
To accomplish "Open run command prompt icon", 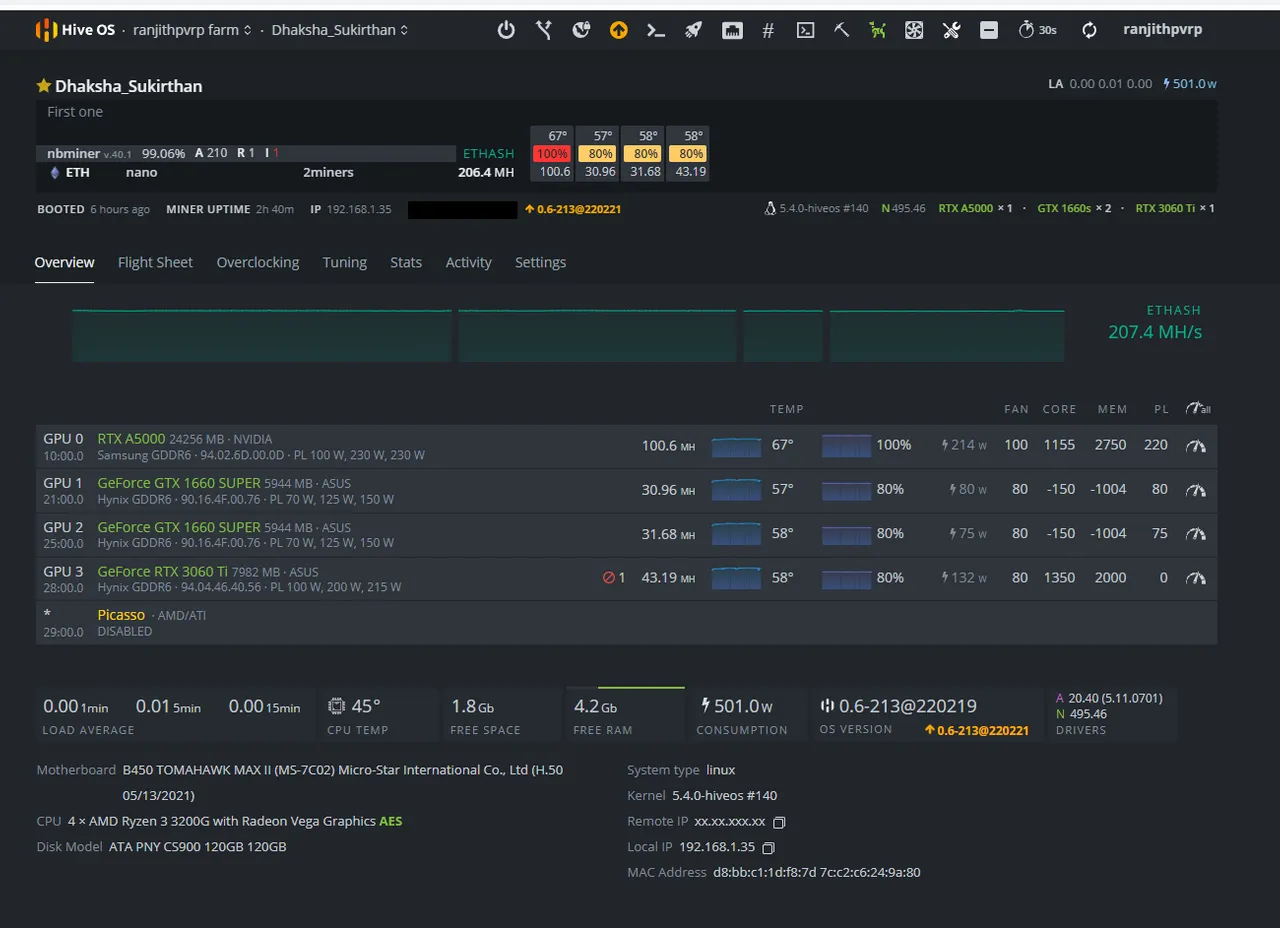I will (x=656, y=30).
